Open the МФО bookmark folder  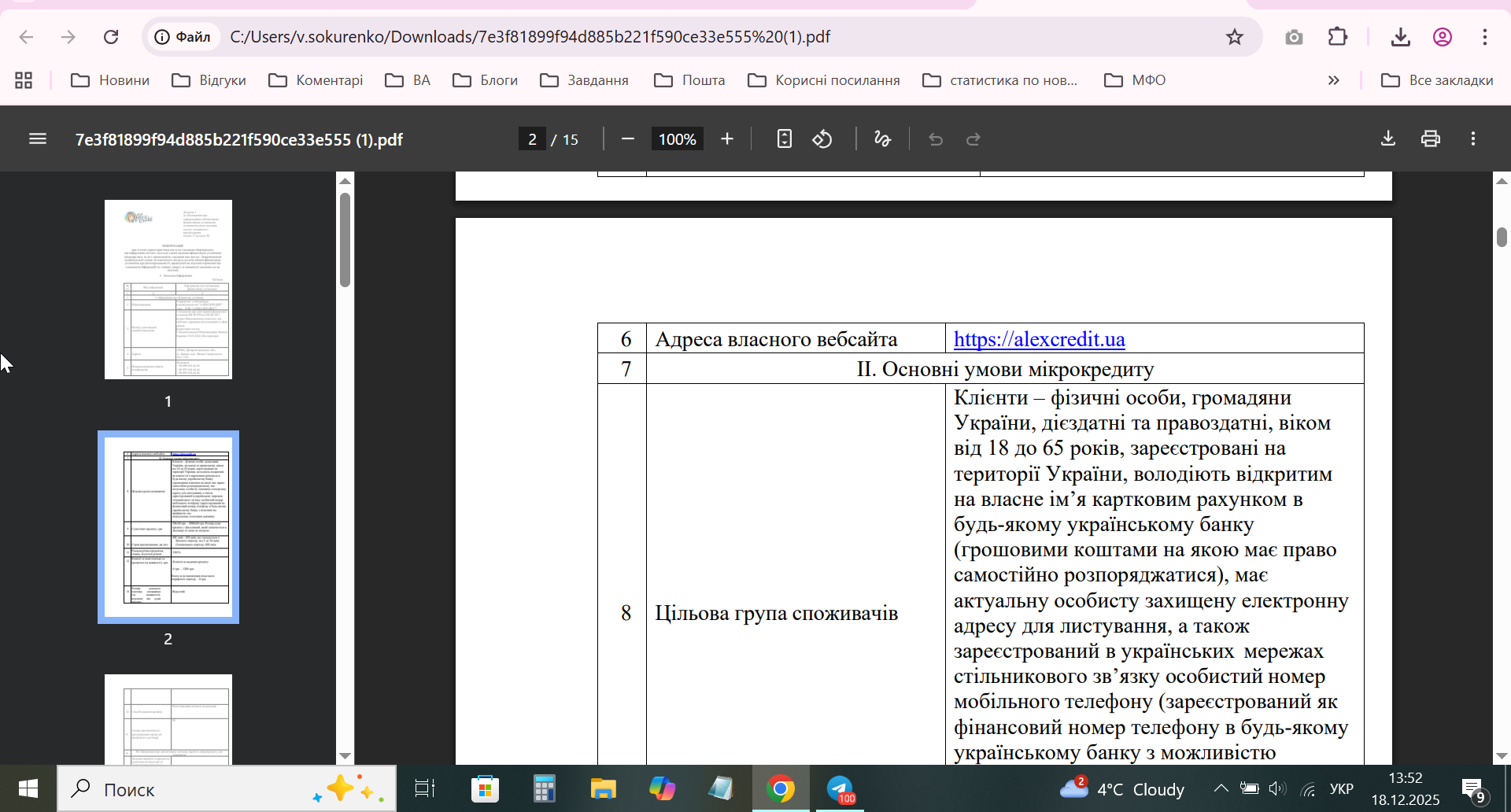click(x=1135, y=80)
